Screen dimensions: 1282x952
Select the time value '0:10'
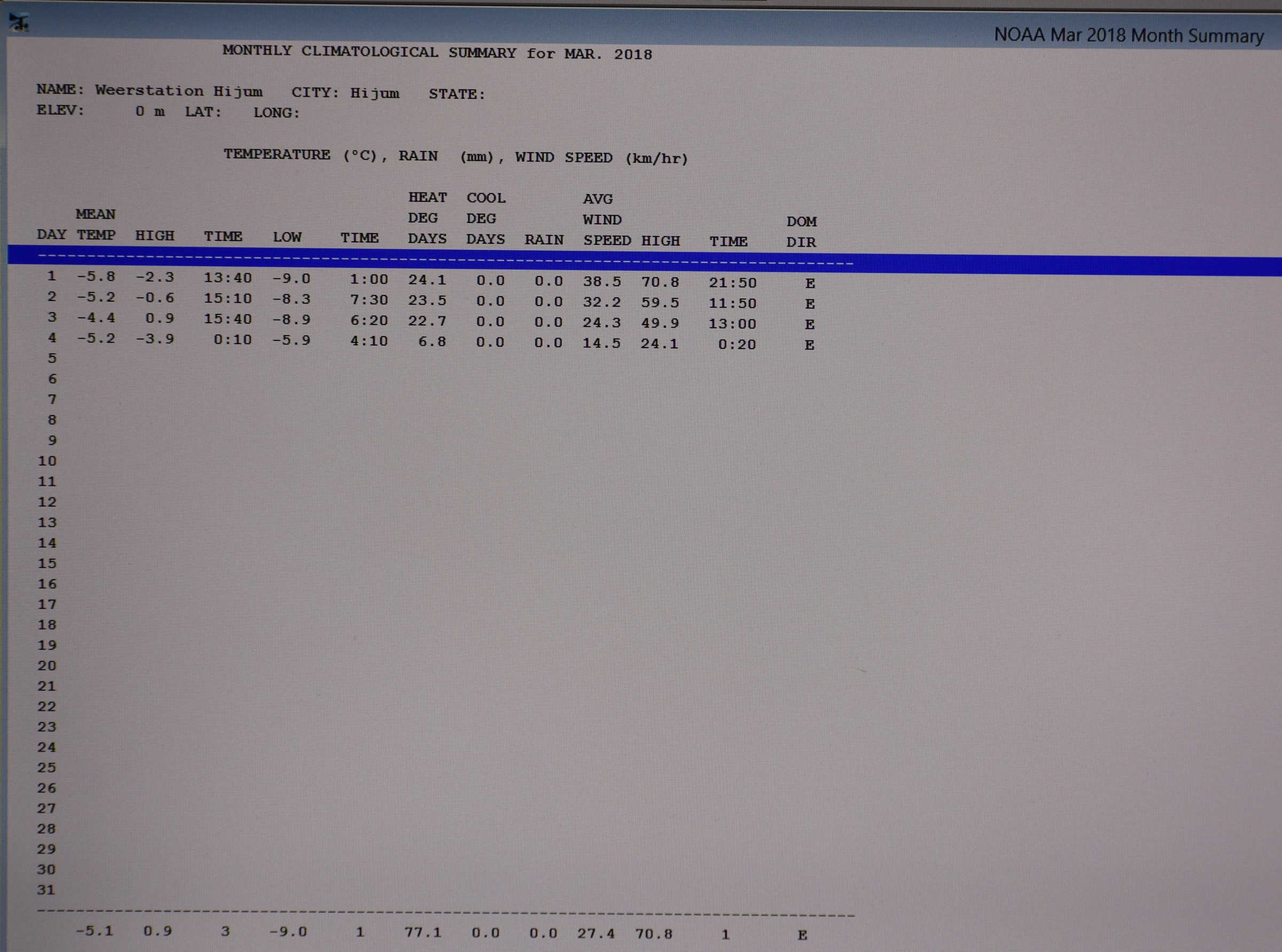pos(233,340)
